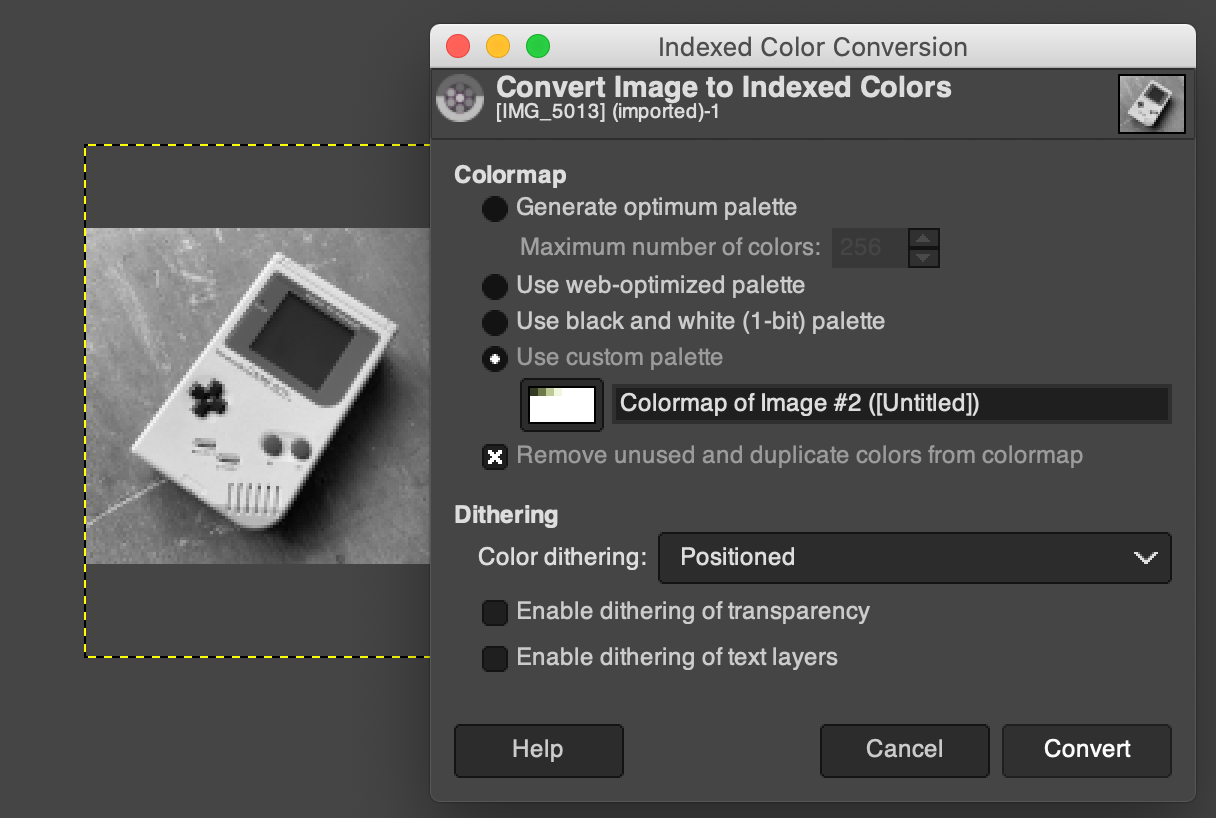This screenshot has height=818, width=1216.
Task: Click the Colormap of Image #2 palette name field
Action: click(x=891, y=404)
